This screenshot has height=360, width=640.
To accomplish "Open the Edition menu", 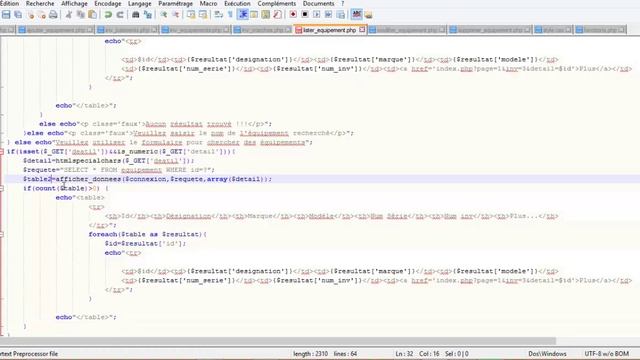I will pyautogui.click(x=9, y=3).
